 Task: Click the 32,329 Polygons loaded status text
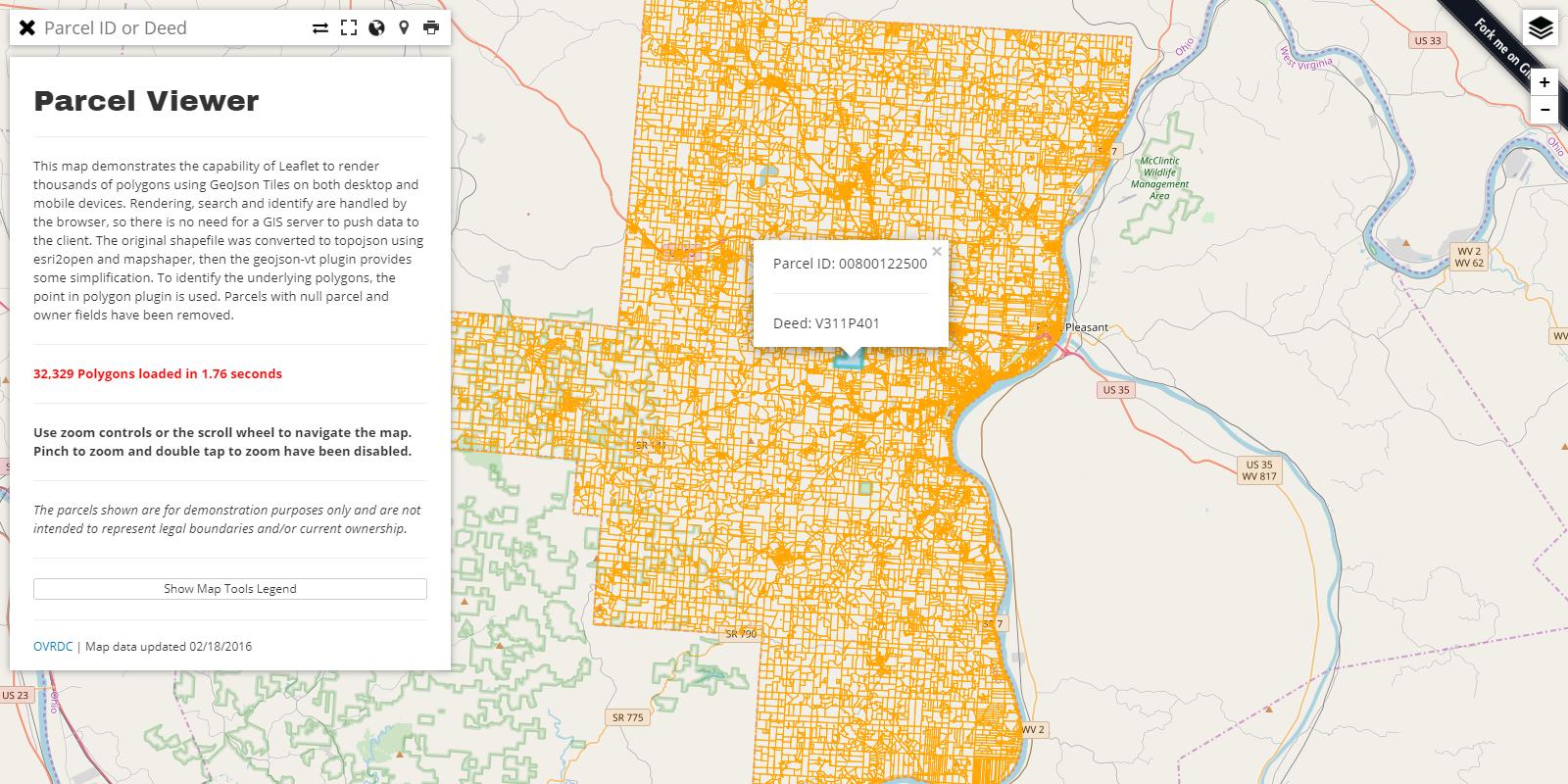pyautogui.click(x=158, y=373)
